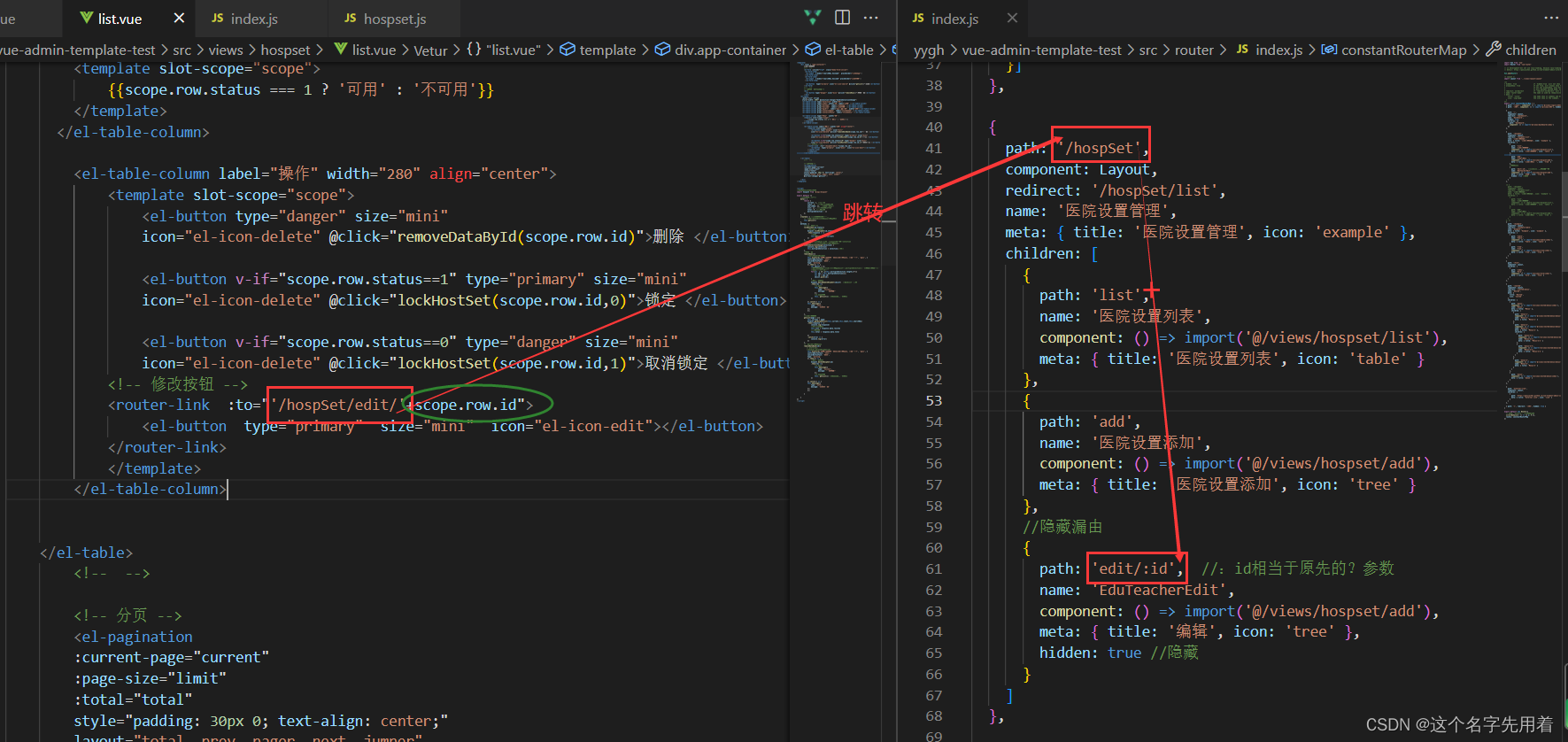Select index.js tab in right editor group
The height and width of the screenshot is (742, 1568).
(x=954, y=18)
